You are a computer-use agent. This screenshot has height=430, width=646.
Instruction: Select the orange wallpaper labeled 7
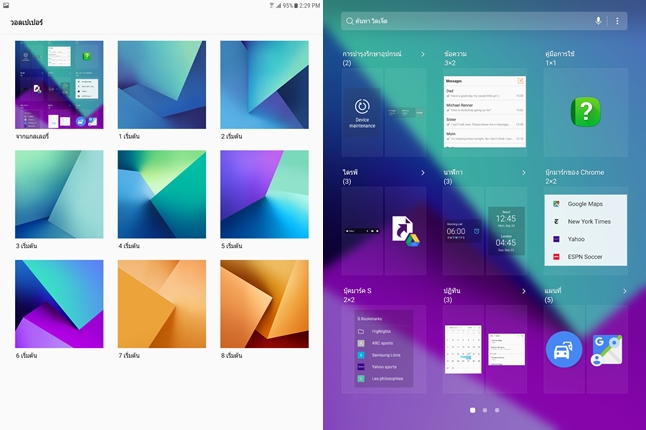[x=161, y=304]
